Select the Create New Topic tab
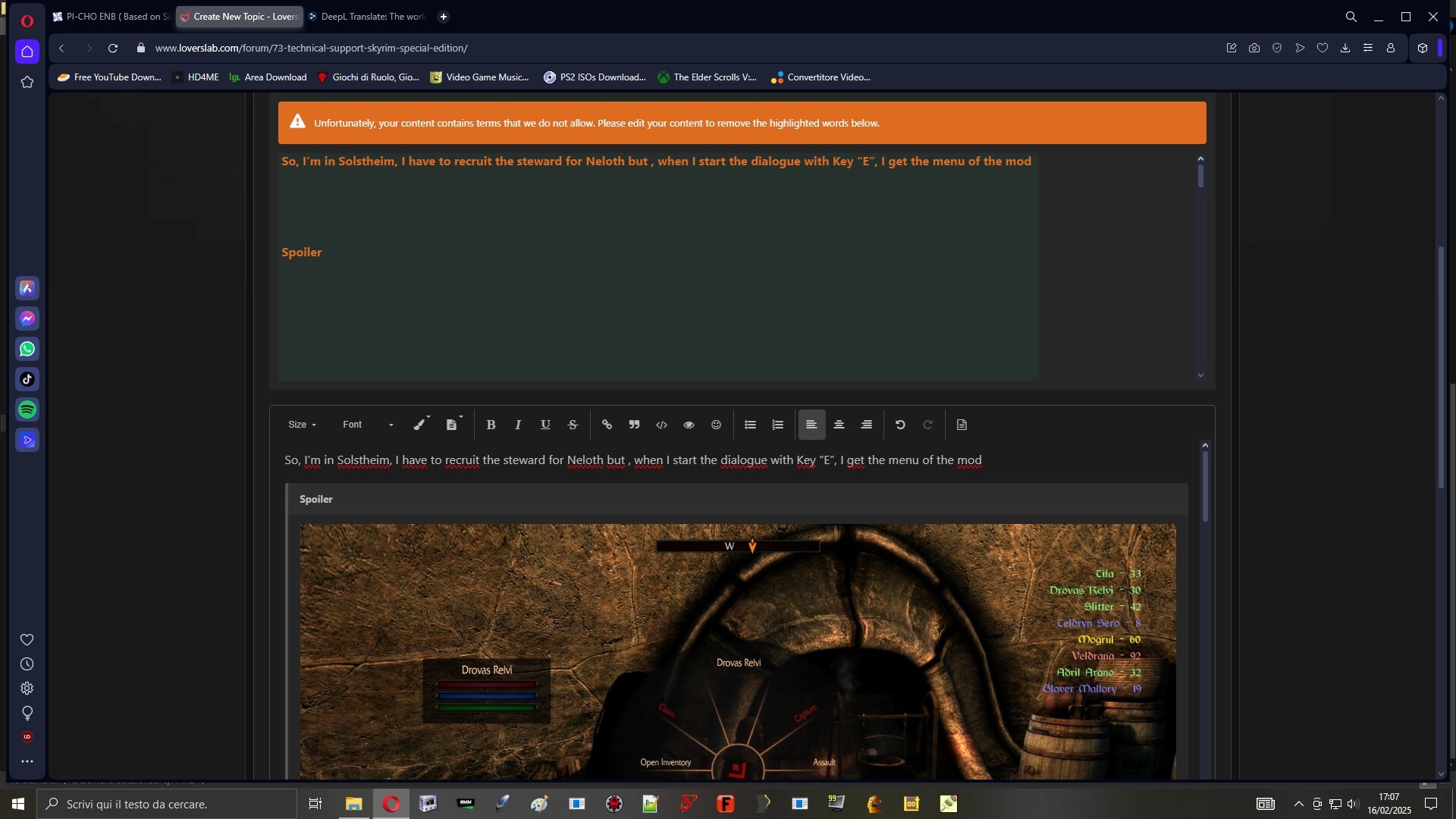The height and width of the screenshot is (819, 1456). click(x=240, y=17)
